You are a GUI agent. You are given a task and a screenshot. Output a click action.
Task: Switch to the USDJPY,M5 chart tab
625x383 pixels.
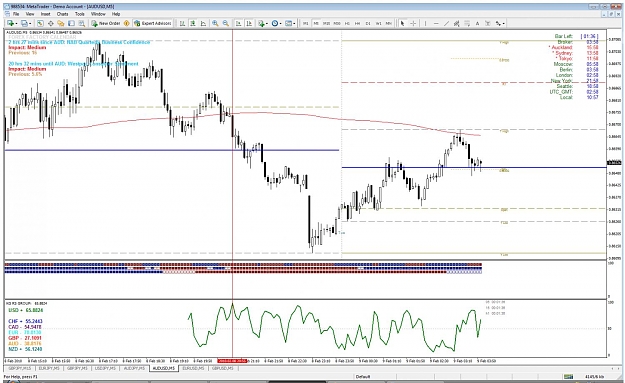(106, 368)
